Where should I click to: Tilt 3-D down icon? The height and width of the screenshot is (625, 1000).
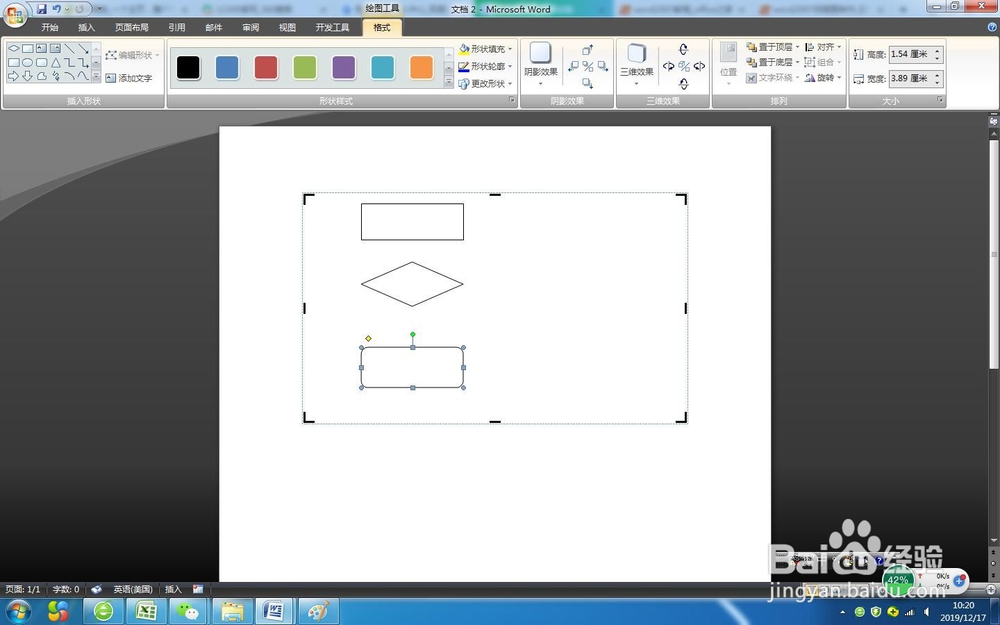tap(684, 84)
